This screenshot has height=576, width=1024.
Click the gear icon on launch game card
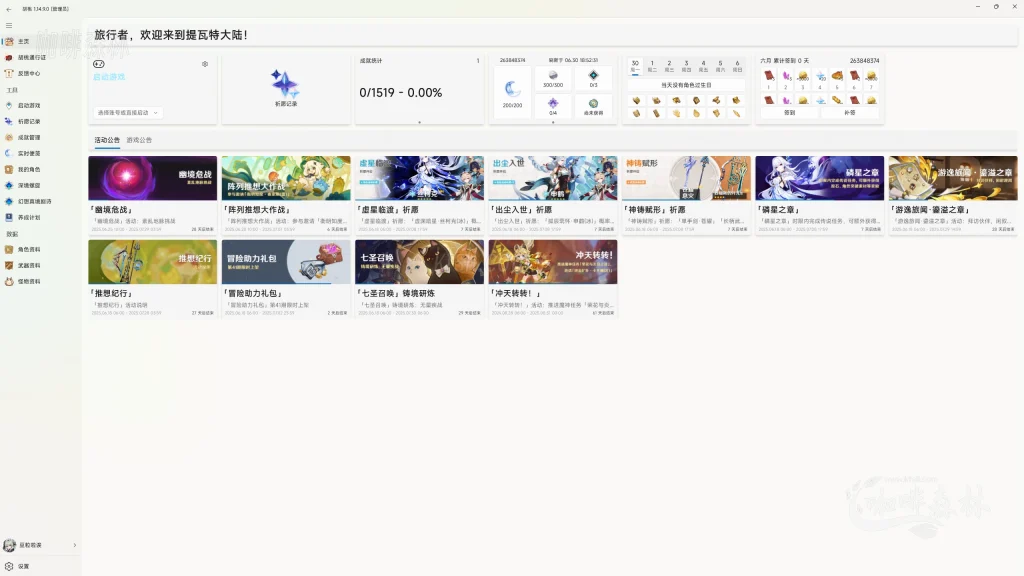coord(205,64)
